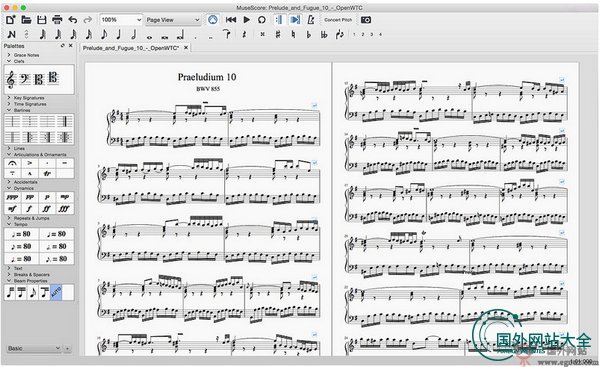Collapse the Clefs palette

pyautogui.click(x=9, y=61)
